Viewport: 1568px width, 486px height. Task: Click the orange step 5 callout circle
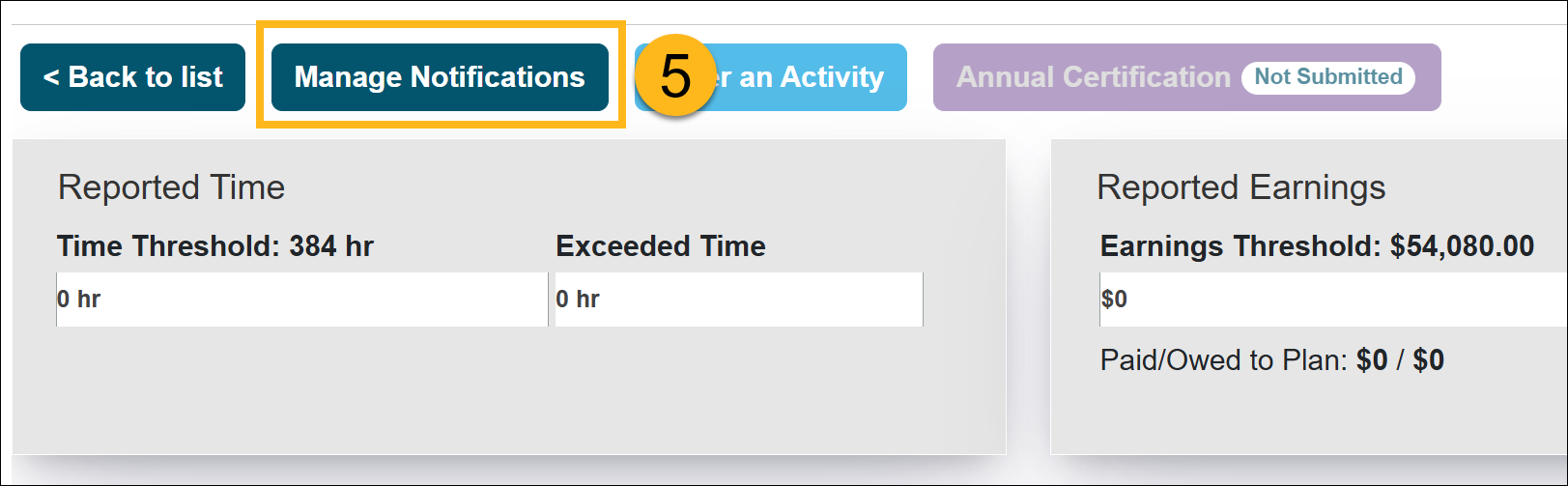click(x=675, y=76)
